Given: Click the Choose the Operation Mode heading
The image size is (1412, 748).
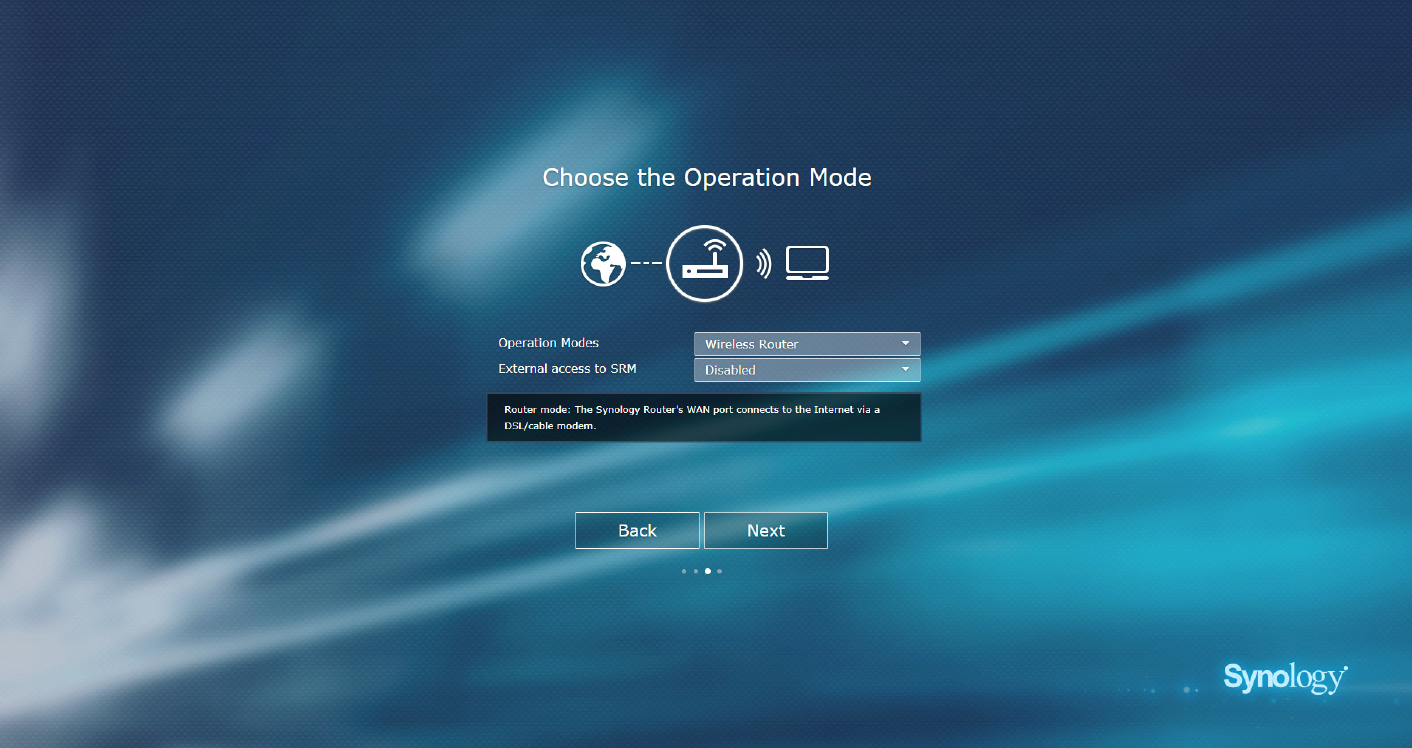Looking at the screenshot, I should [x=707, y=178].
